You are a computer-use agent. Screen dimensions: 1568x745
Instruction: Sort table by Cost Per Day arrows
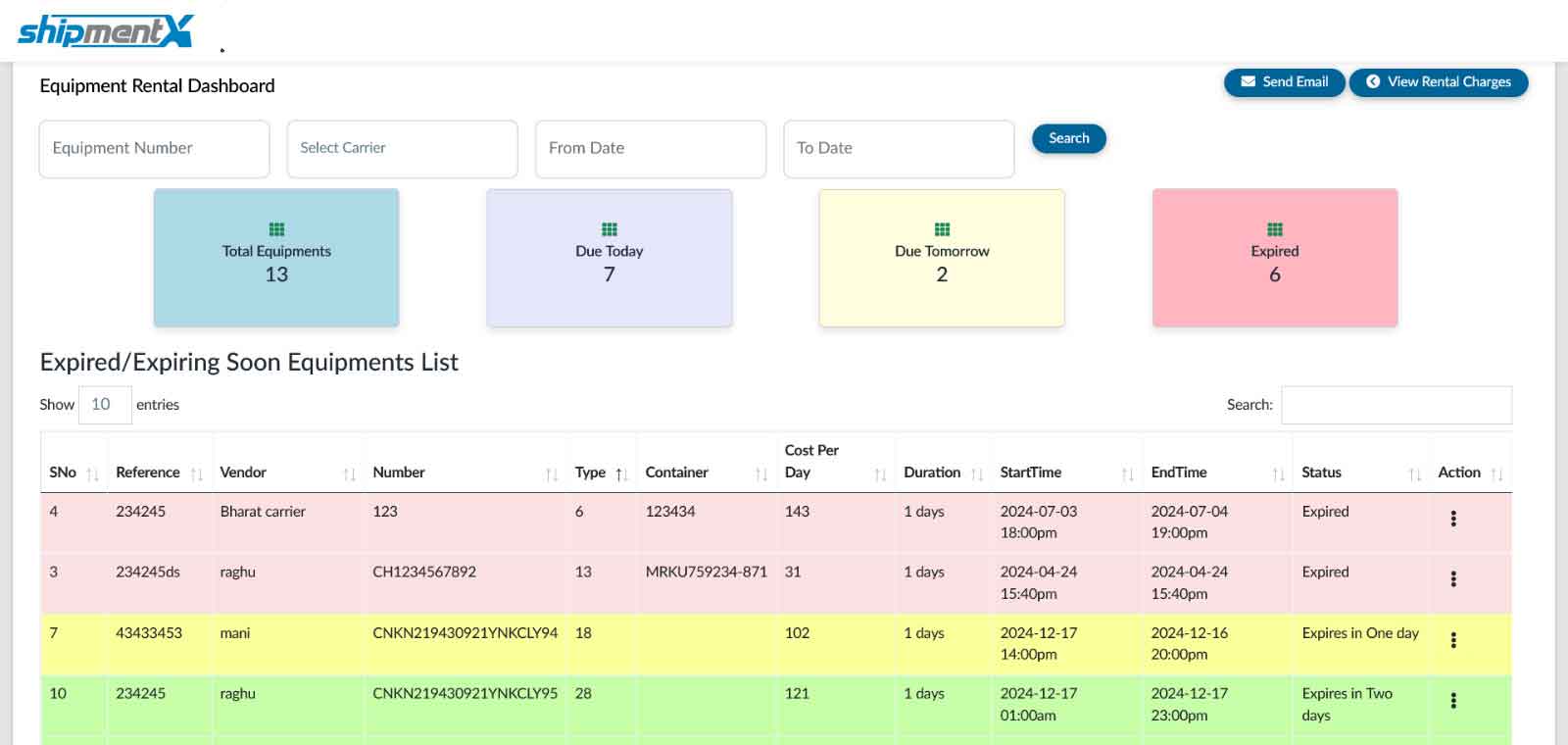[x=880, y=474]
